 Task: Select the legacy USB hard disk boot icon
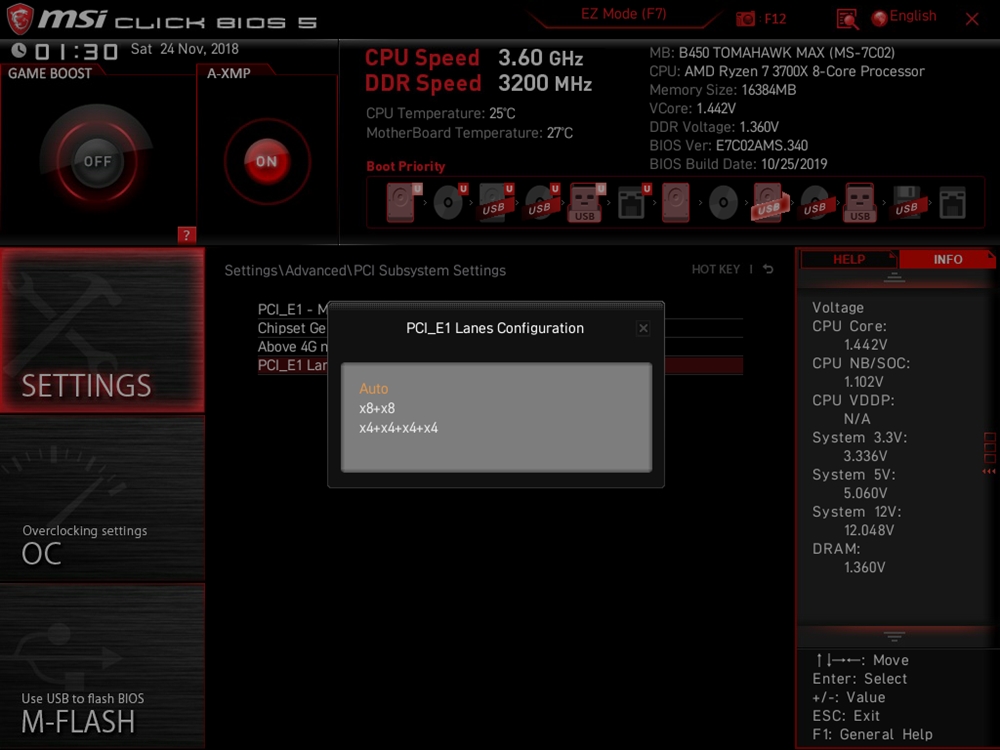click(769, 202)
